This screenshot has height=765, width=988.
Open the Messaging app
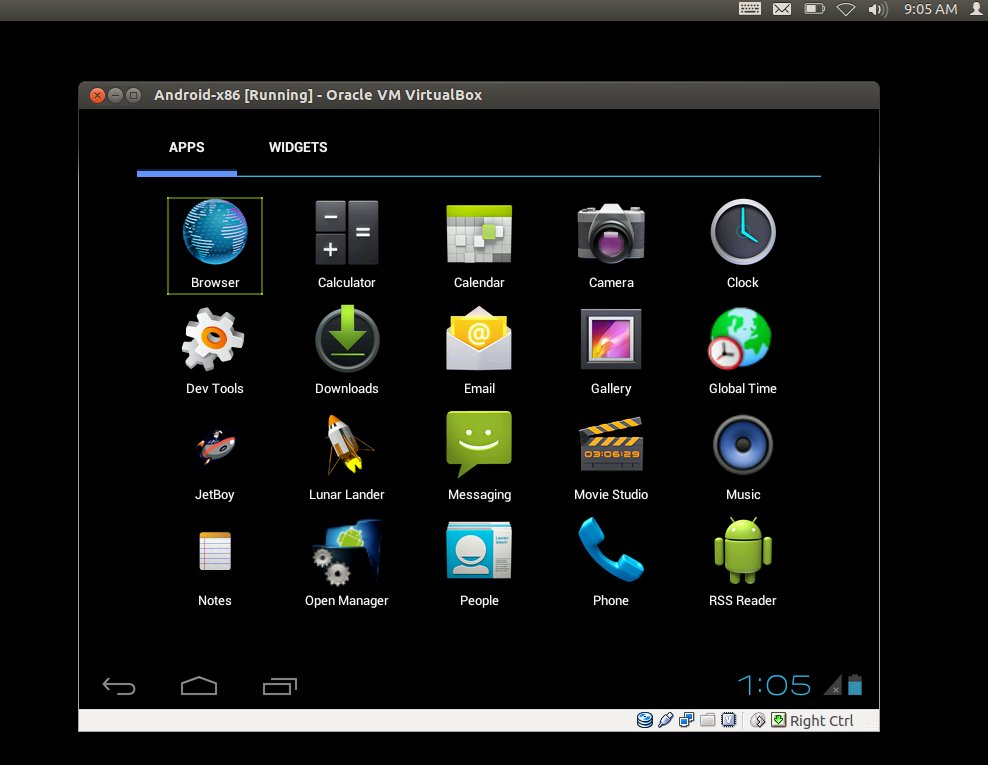479,458
